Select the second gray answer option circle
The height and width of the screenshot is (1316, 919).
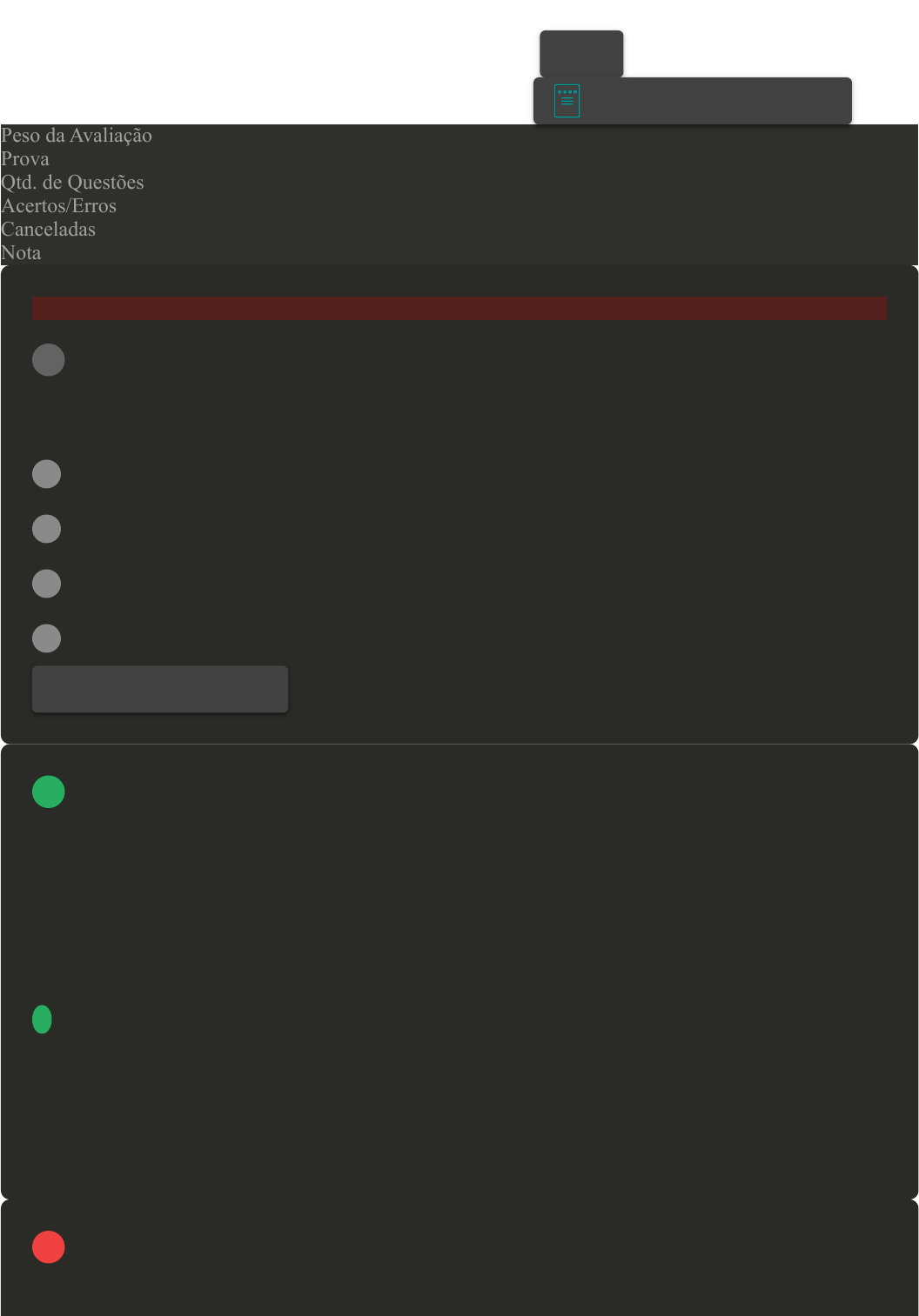point(47,529)
